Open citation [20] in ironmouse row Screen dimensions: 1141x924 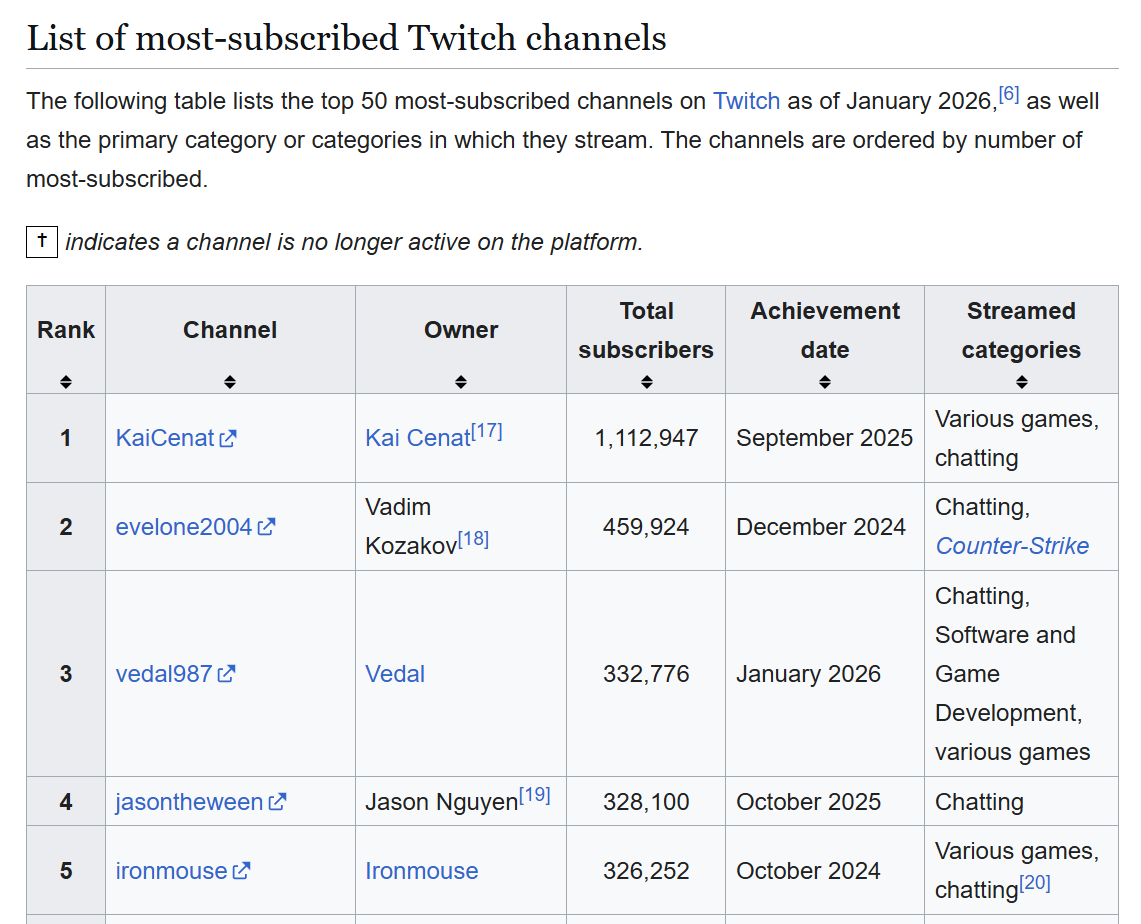pos(1035,883)
